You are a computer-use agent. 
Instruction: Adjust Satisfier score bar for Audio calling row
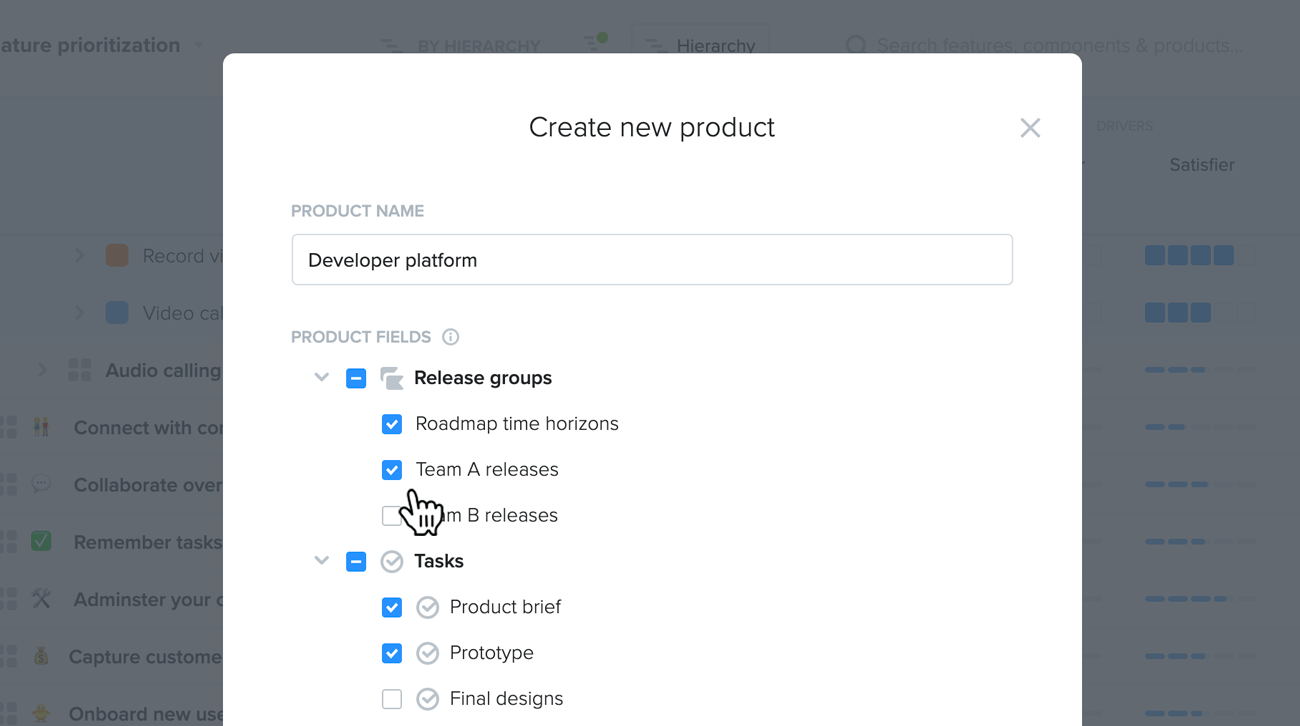1200,370
